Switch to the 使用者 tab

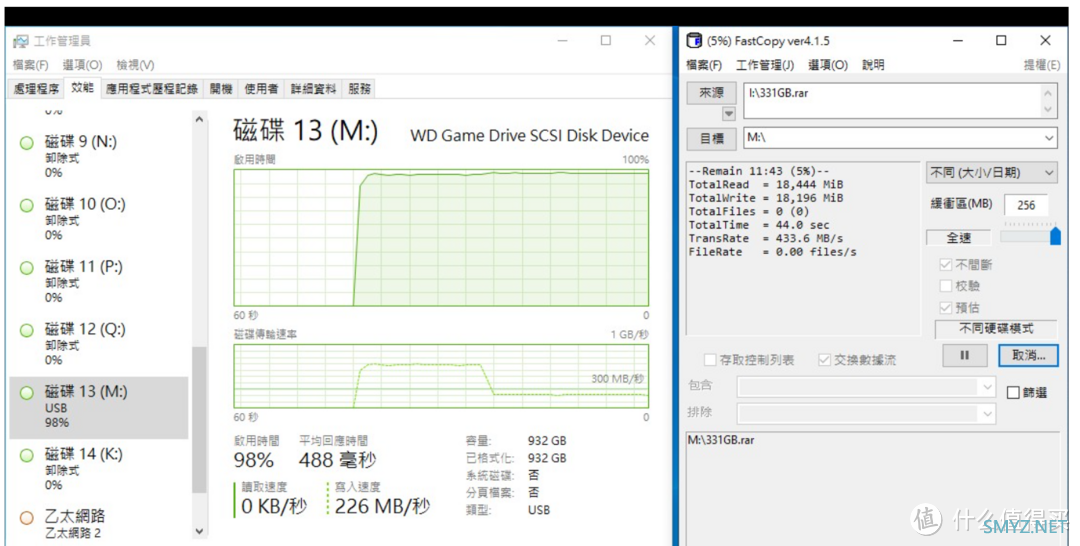tap(262, 89)
